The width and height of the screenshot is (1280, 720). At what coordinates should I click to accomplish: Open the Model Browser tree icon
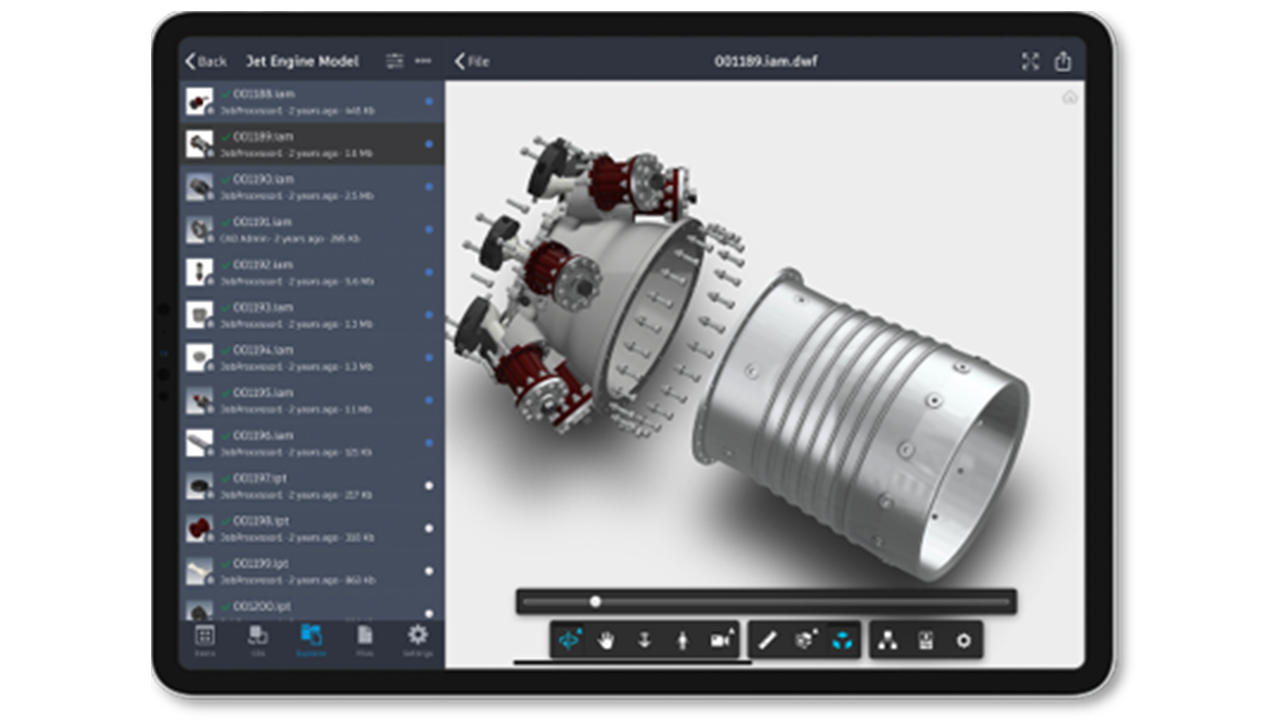887,641
